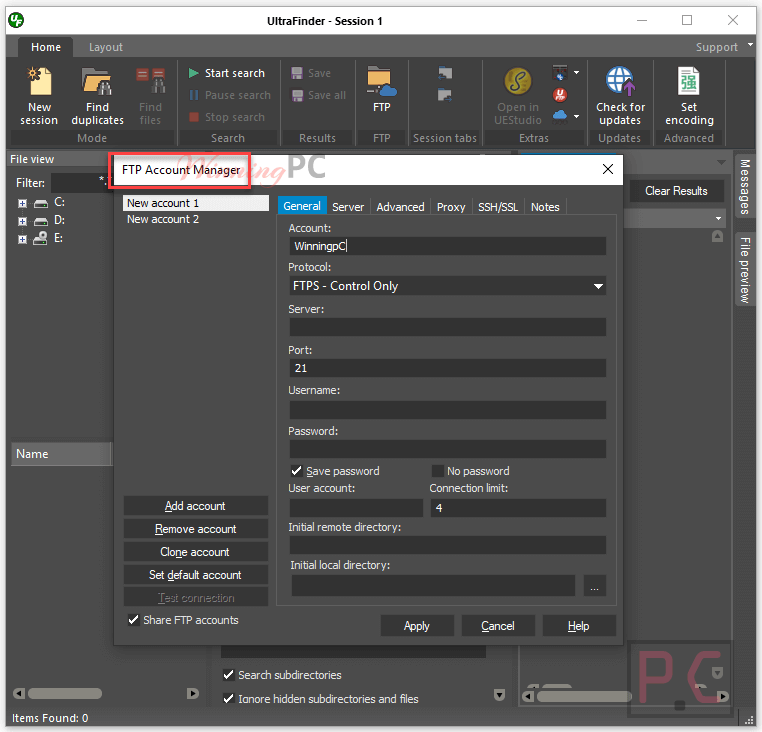The height and width of the screenshot is (732, 762).
Task: Click into the Username input field
Action: [x=448, y=410]
